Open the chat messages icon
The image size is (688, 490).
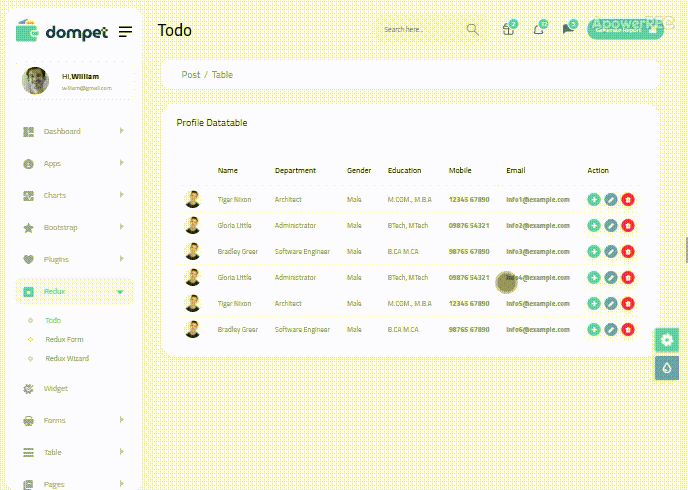(x=568, y=29)
